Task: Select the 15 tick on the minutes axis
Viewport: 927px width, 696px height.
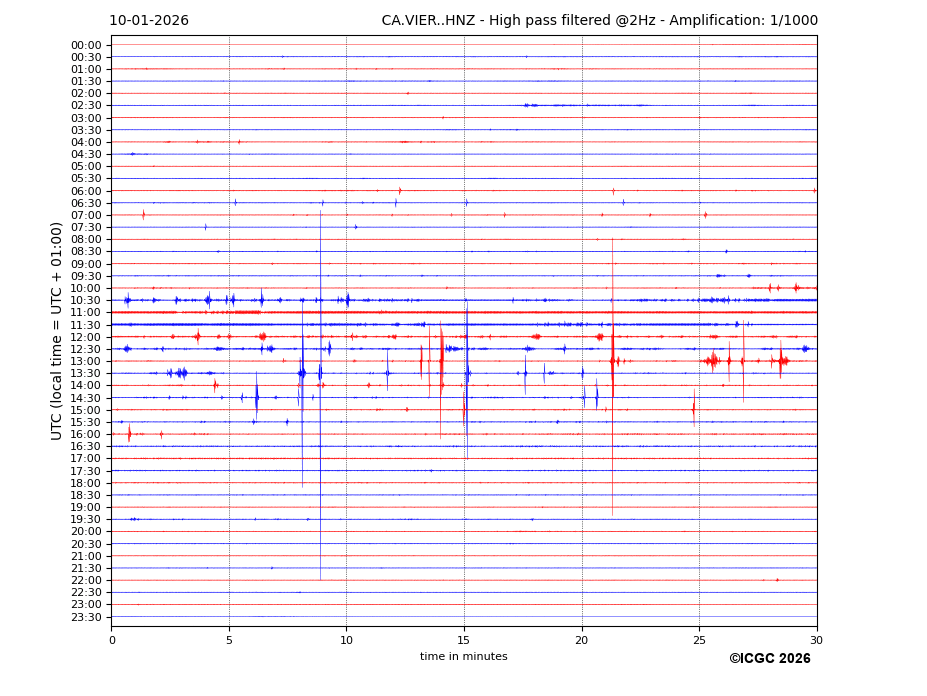Action: tap(464, 639)
